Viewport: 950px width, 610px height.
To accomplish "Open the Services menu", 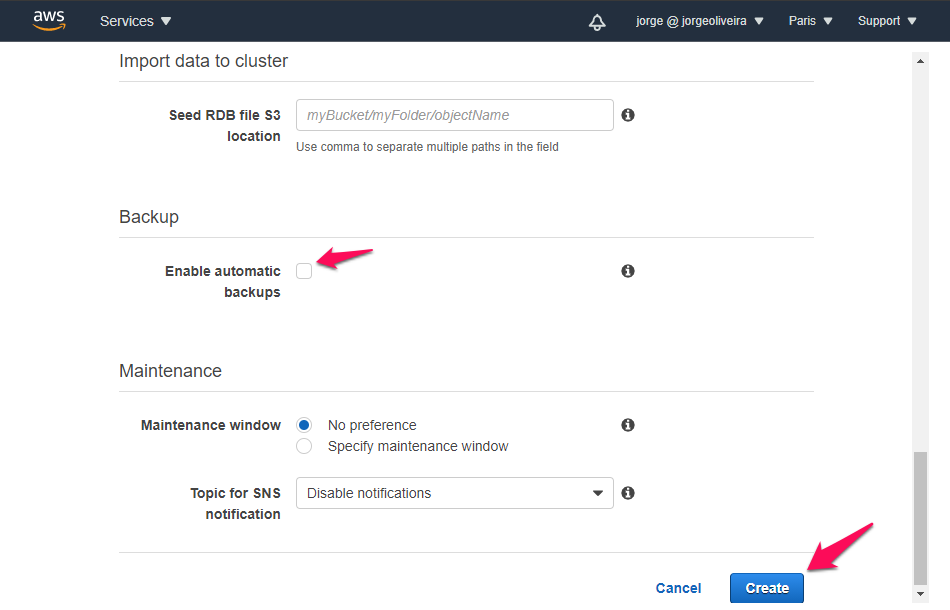I will 135,21.
